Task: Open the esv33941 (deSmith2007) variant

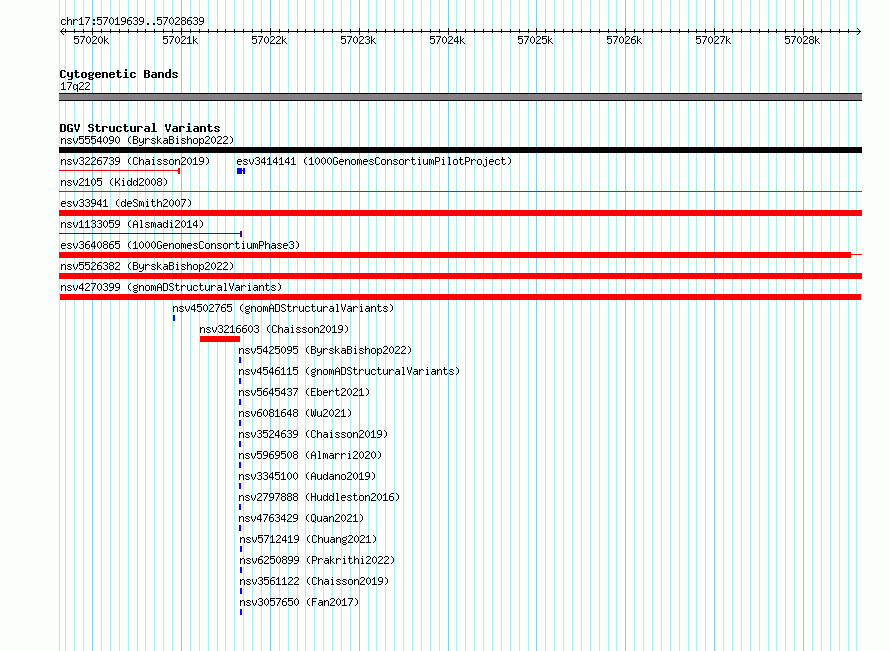Action: [126, 203]
